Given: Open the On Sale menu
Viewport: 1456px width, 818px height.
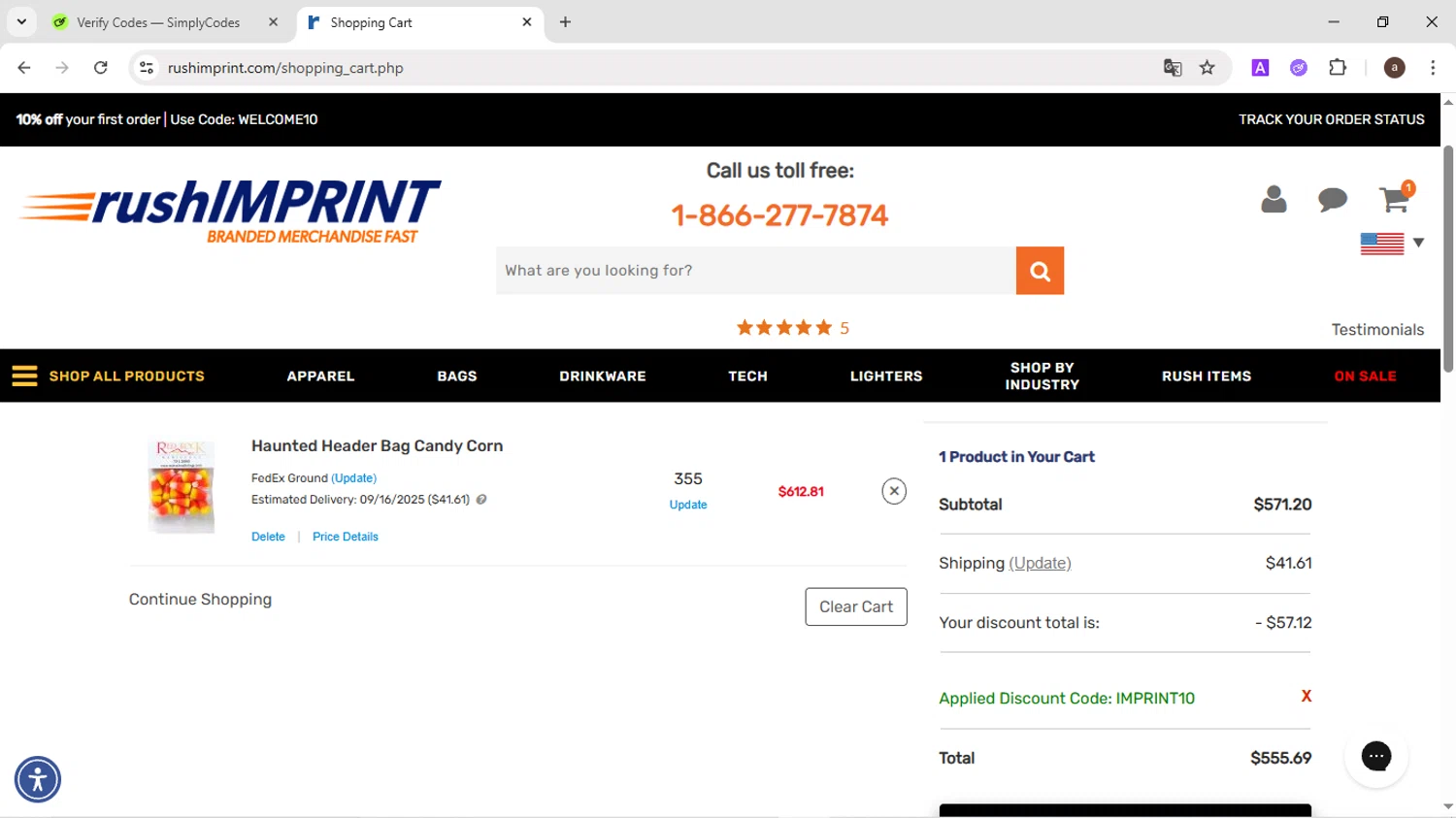Looking at the screenshot, I should point(1365,376).
